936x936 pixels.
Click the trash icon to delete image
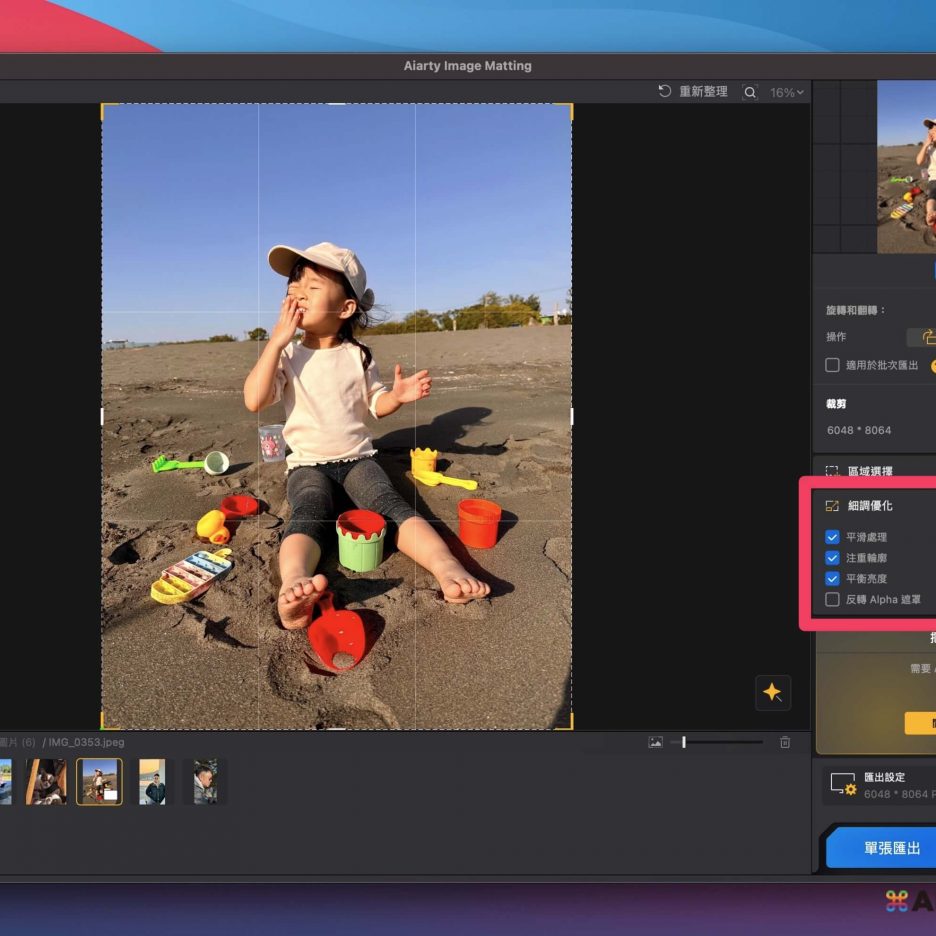(785, 742)
